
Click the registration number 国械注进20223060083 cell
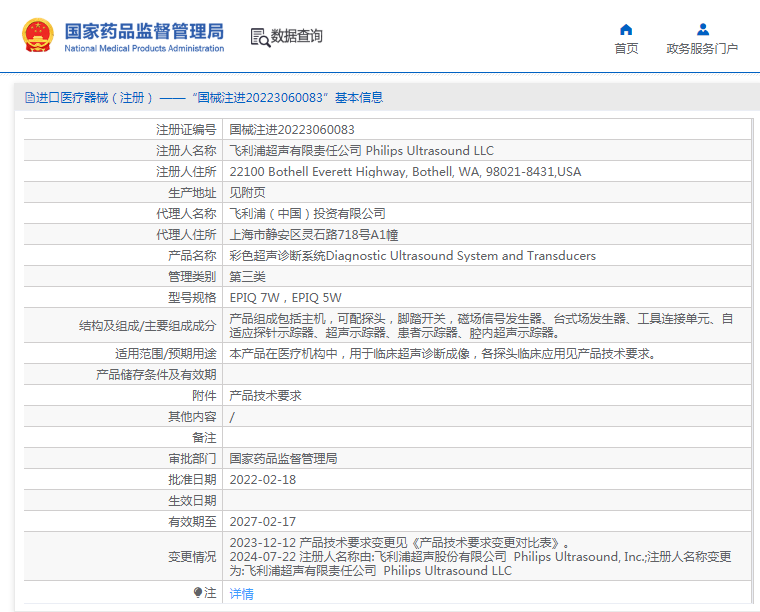pos(292,130)
